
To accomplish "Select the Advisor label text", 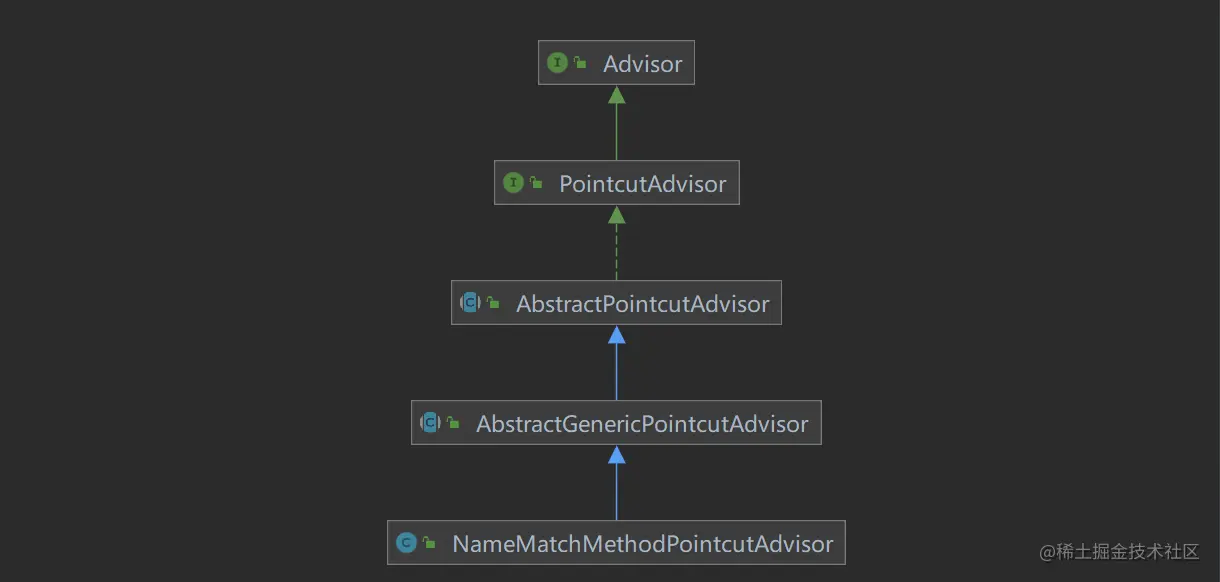I will (642, 64).
